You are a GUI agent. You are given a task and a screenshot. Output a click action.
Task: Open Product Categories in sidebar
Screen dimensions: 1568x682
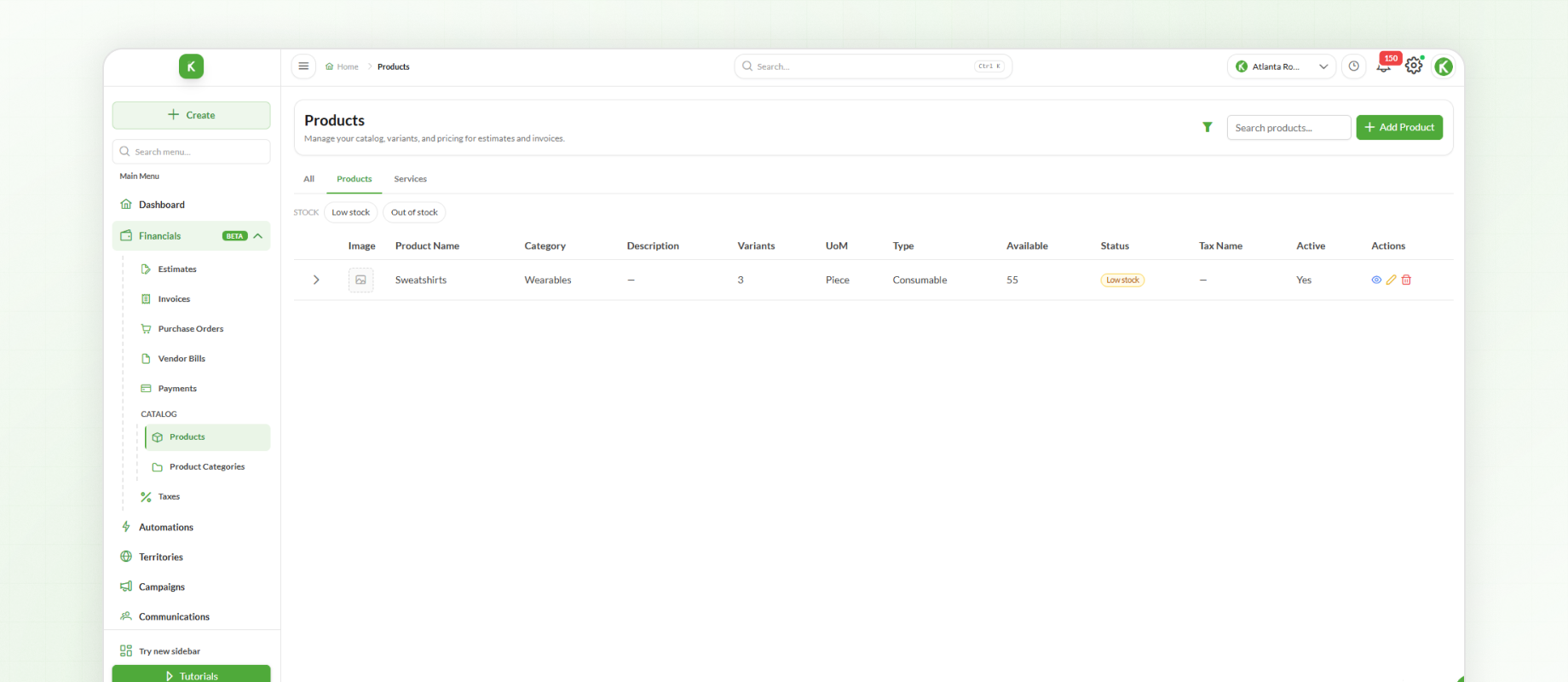(208, 467)
